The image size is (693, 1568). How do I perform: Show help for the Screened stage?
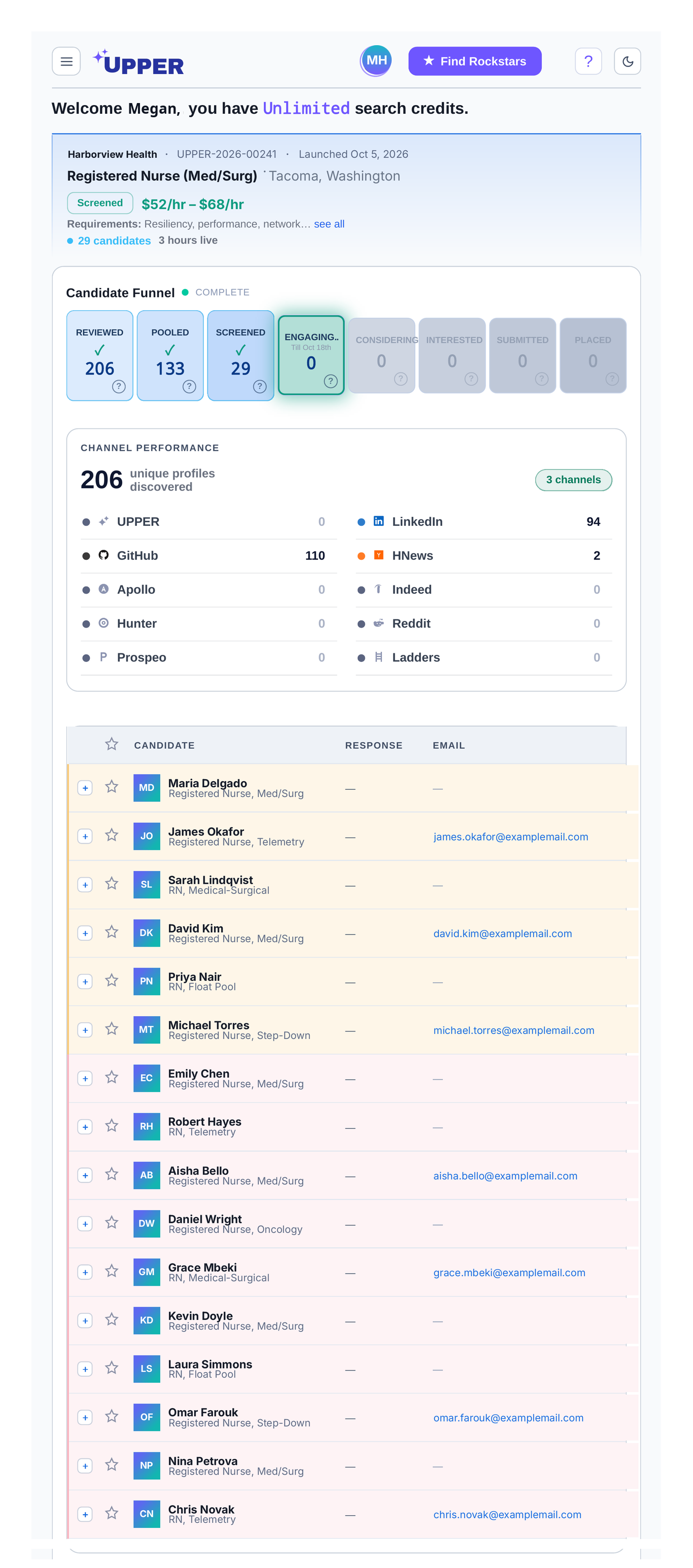tap(260, 386)
